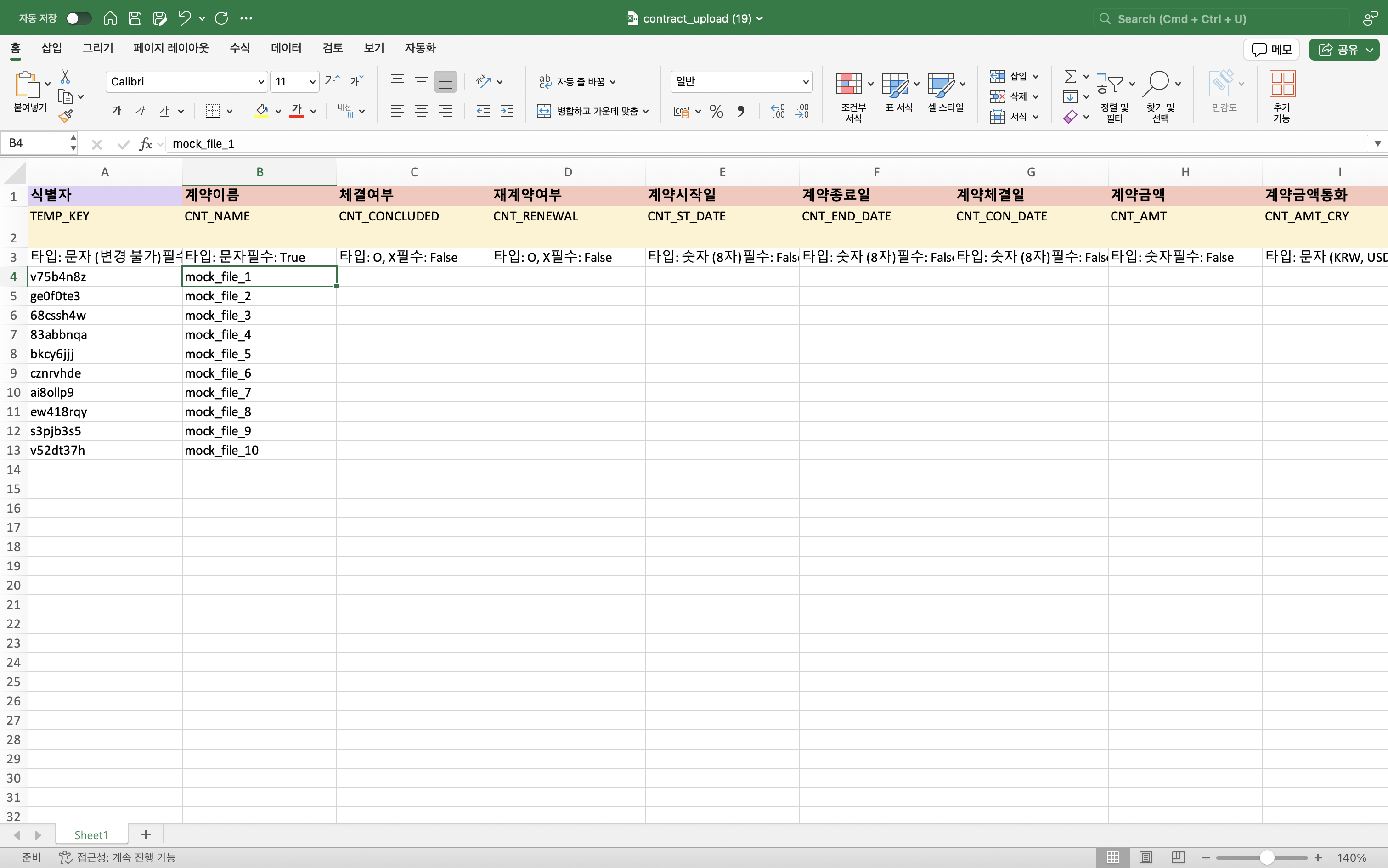1388x868 pixels.
Task: Click the zoom slider handle
Action: 1267,857
